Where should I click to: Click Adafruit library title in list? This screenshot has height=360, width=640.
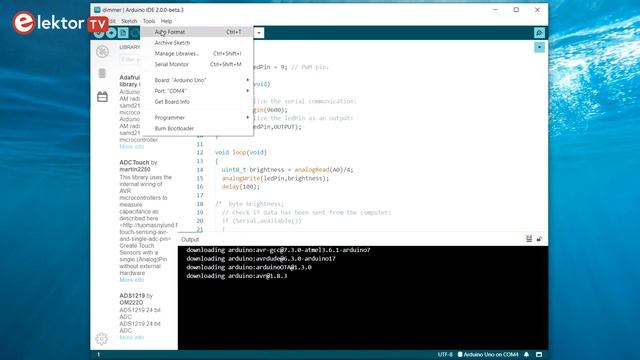point(130,81)
